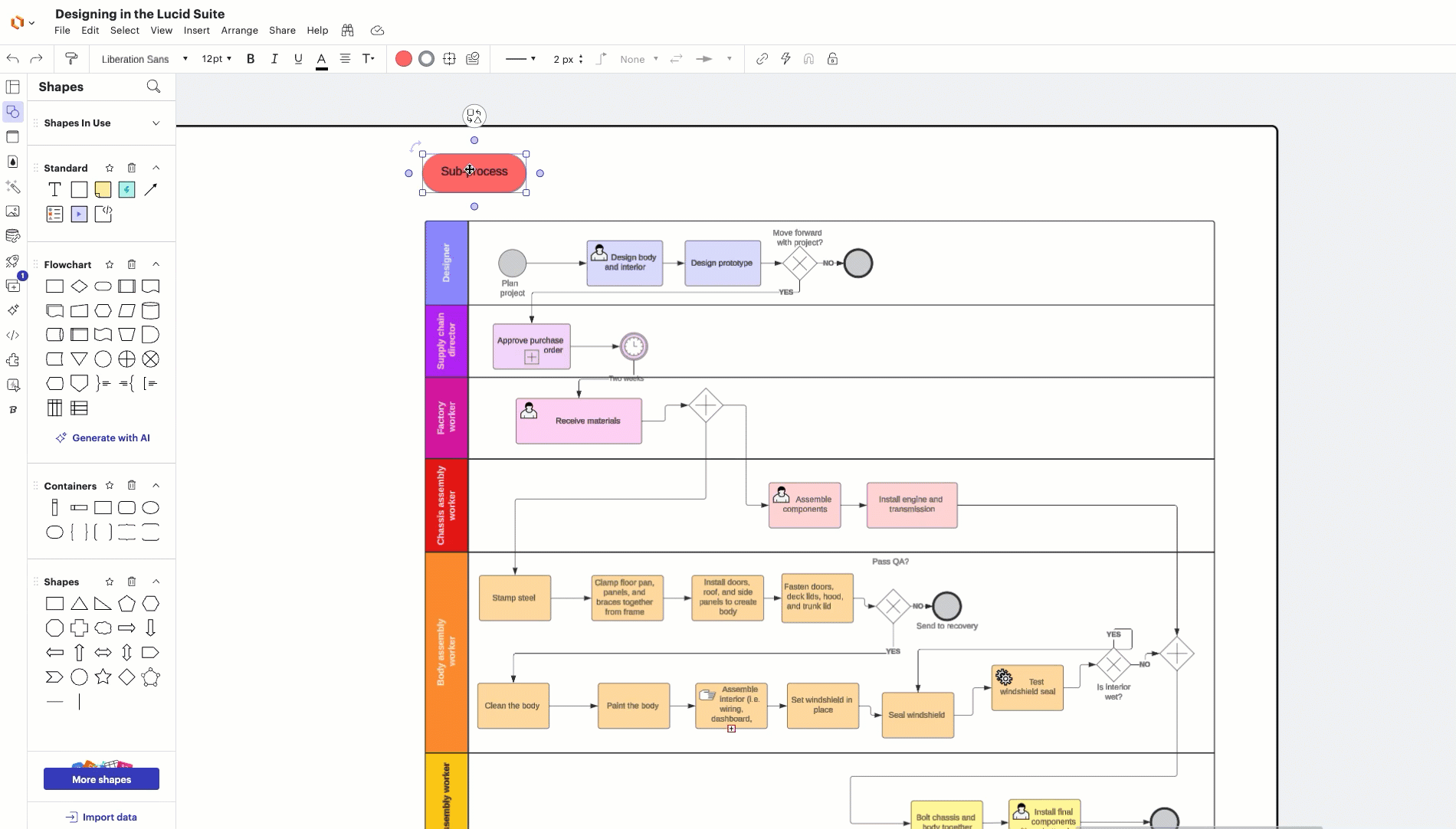Click the More shapes button
This screenshot has width=1456, height=829.
tap(101, 779)
